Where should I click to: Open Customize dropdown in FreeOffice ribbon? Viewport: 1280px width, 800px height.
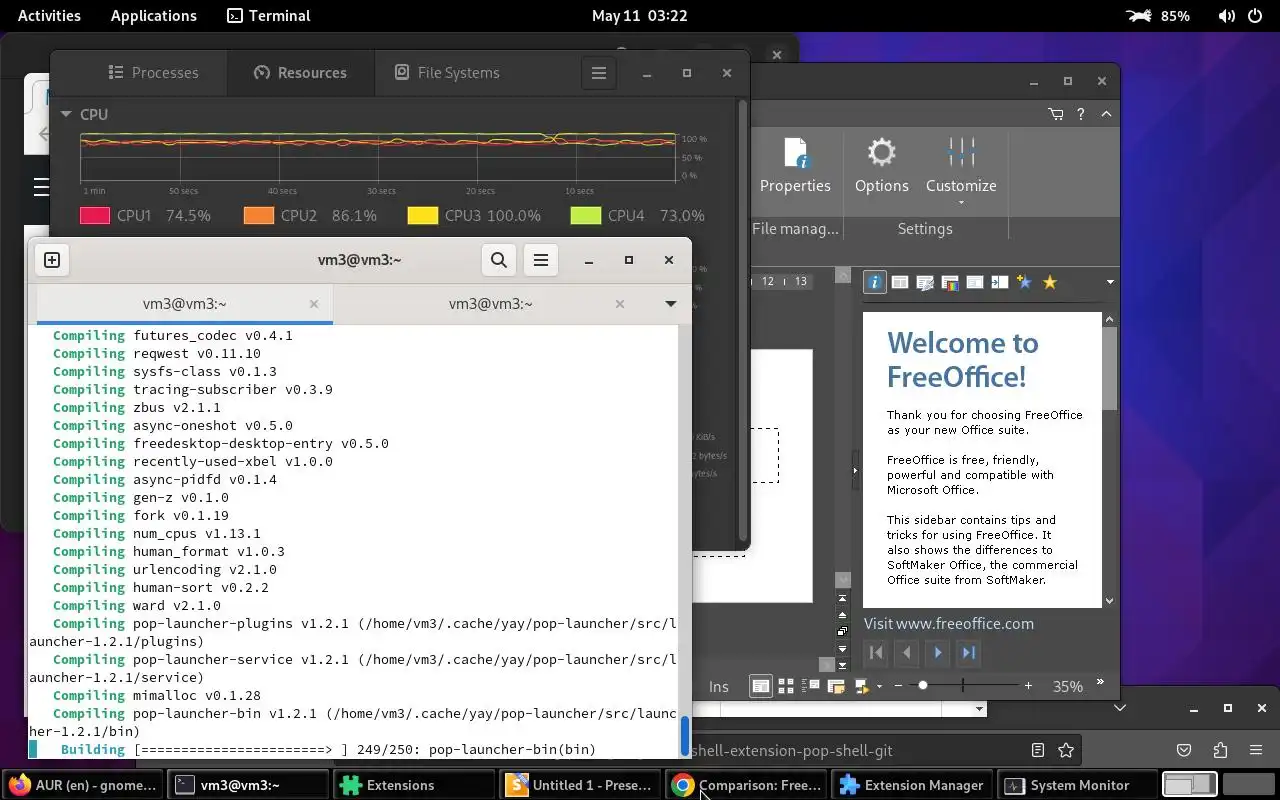coord(961,170)
